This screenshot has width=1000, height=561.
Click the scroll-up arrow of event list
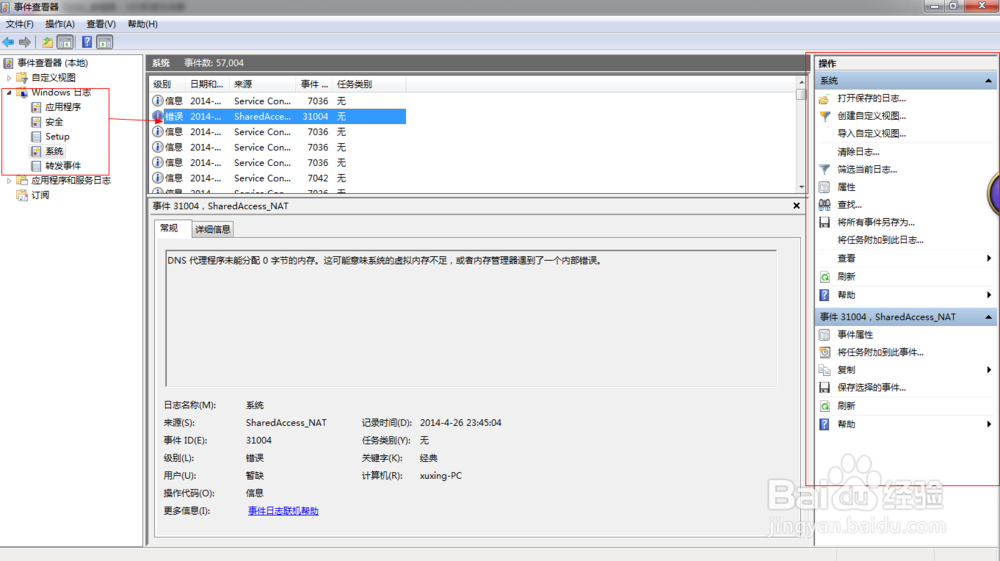point(801,82)
